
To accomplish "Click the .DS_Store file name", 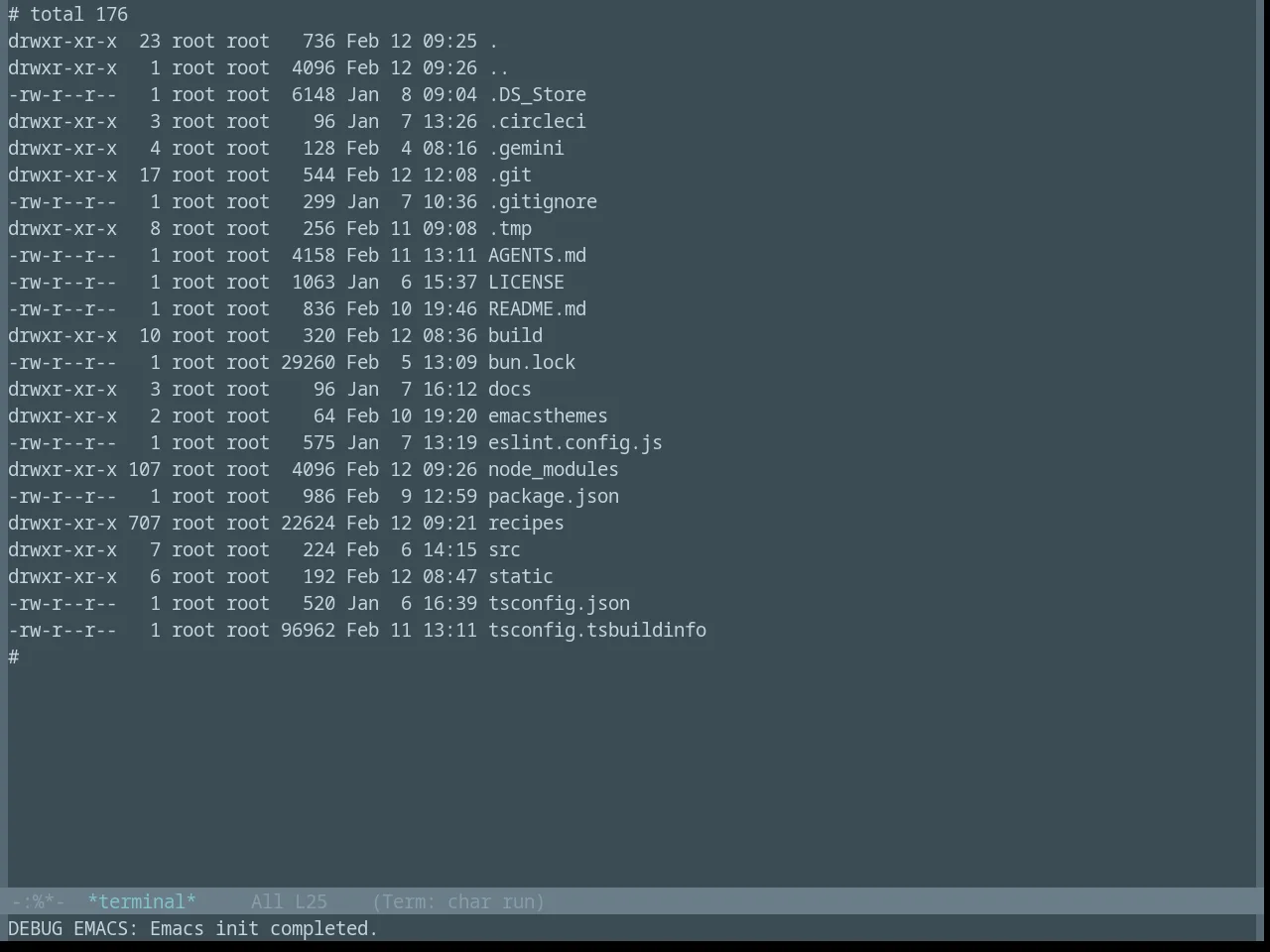I will [537, 95].
